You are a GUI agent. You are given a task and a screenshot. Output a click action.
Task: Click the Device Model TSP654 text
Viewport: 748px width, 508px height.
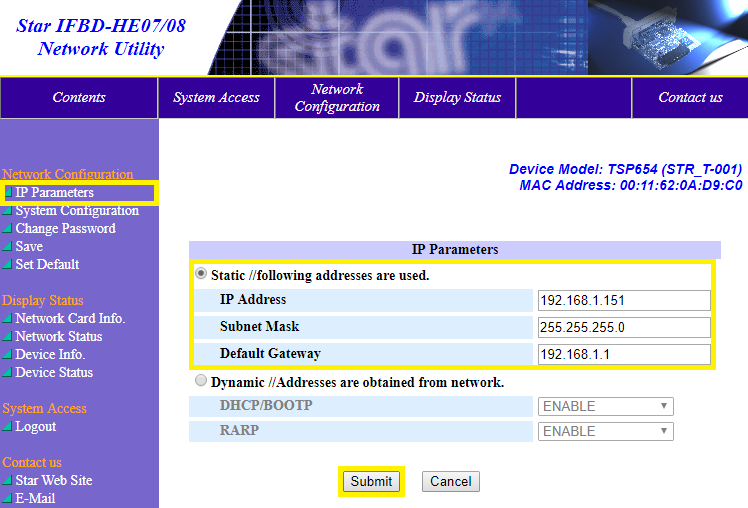click(x=625, y=169)
